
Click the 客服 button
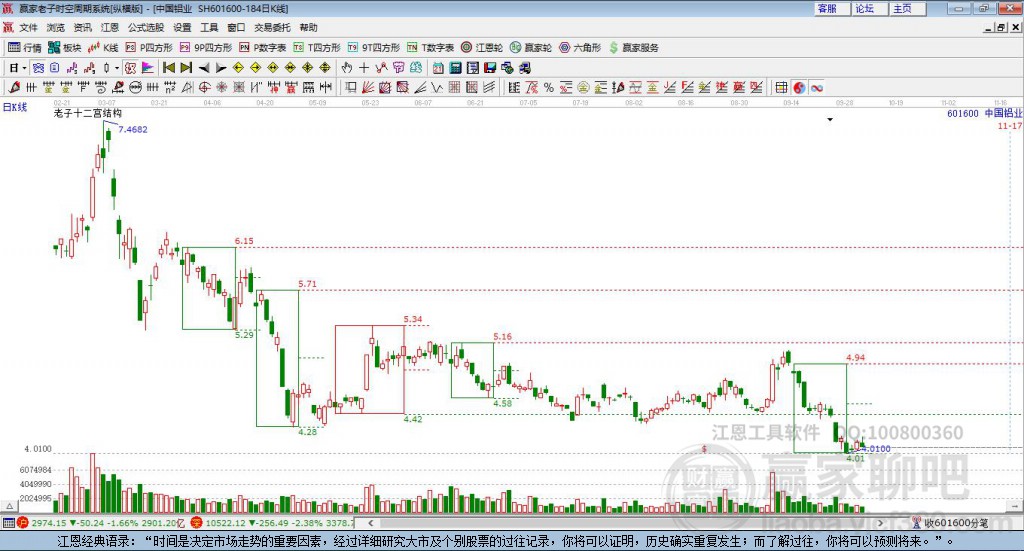coord(832,8)
